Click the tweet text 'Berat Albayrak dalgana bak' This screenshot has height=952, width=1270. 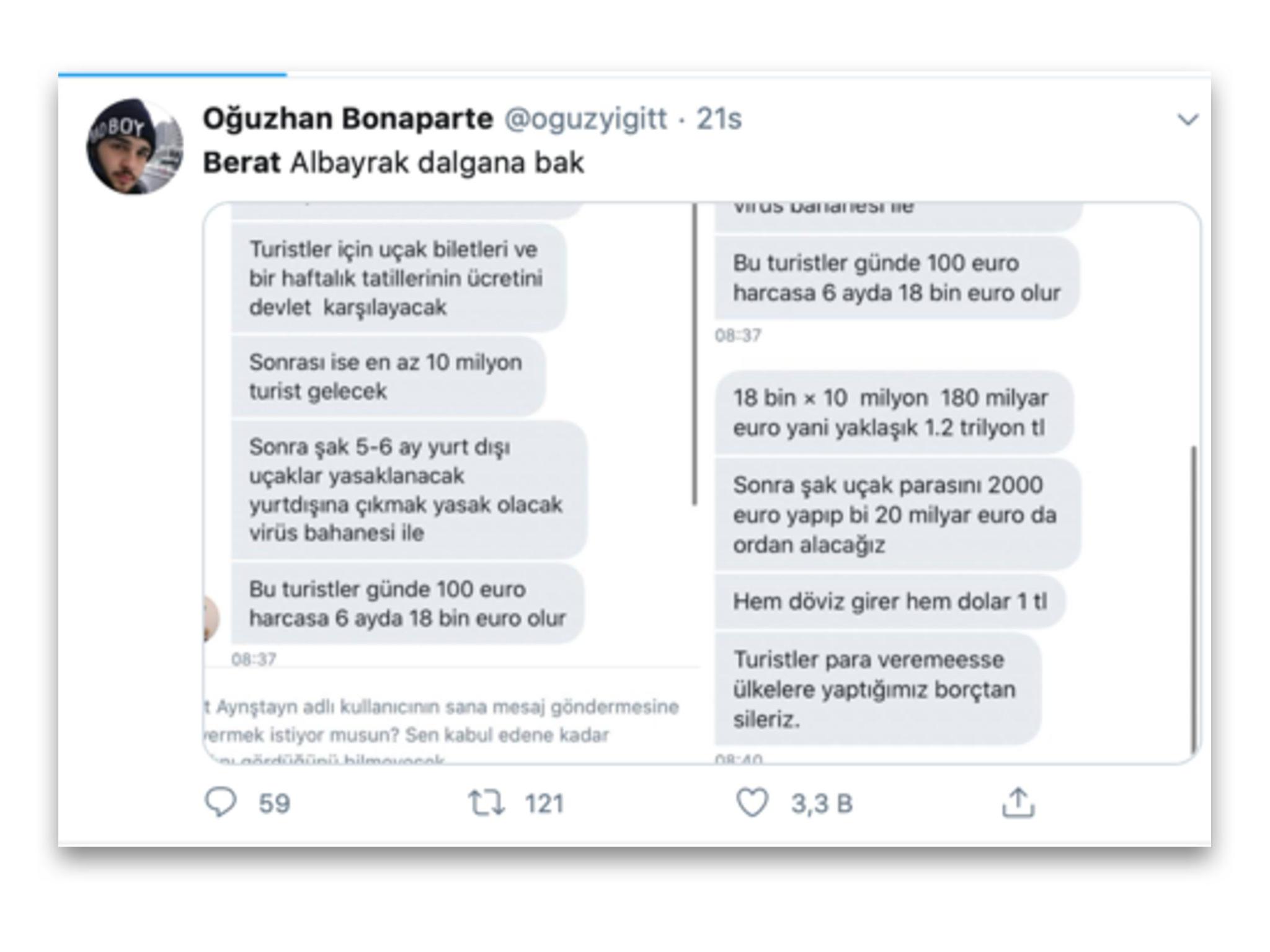[393, 163]
